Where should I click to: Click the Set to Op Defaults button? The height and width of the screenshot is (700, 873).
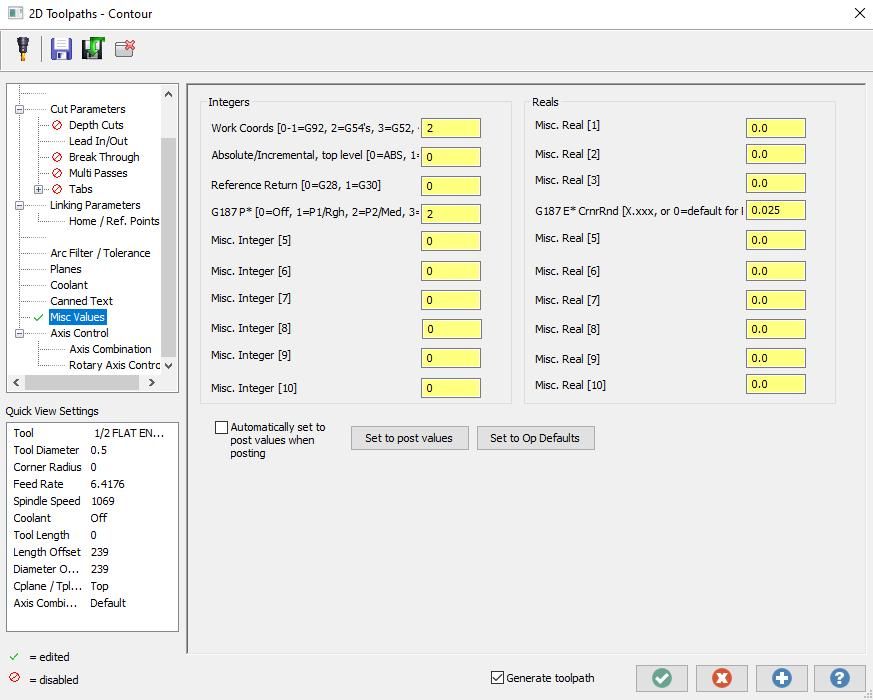[535, 438]
